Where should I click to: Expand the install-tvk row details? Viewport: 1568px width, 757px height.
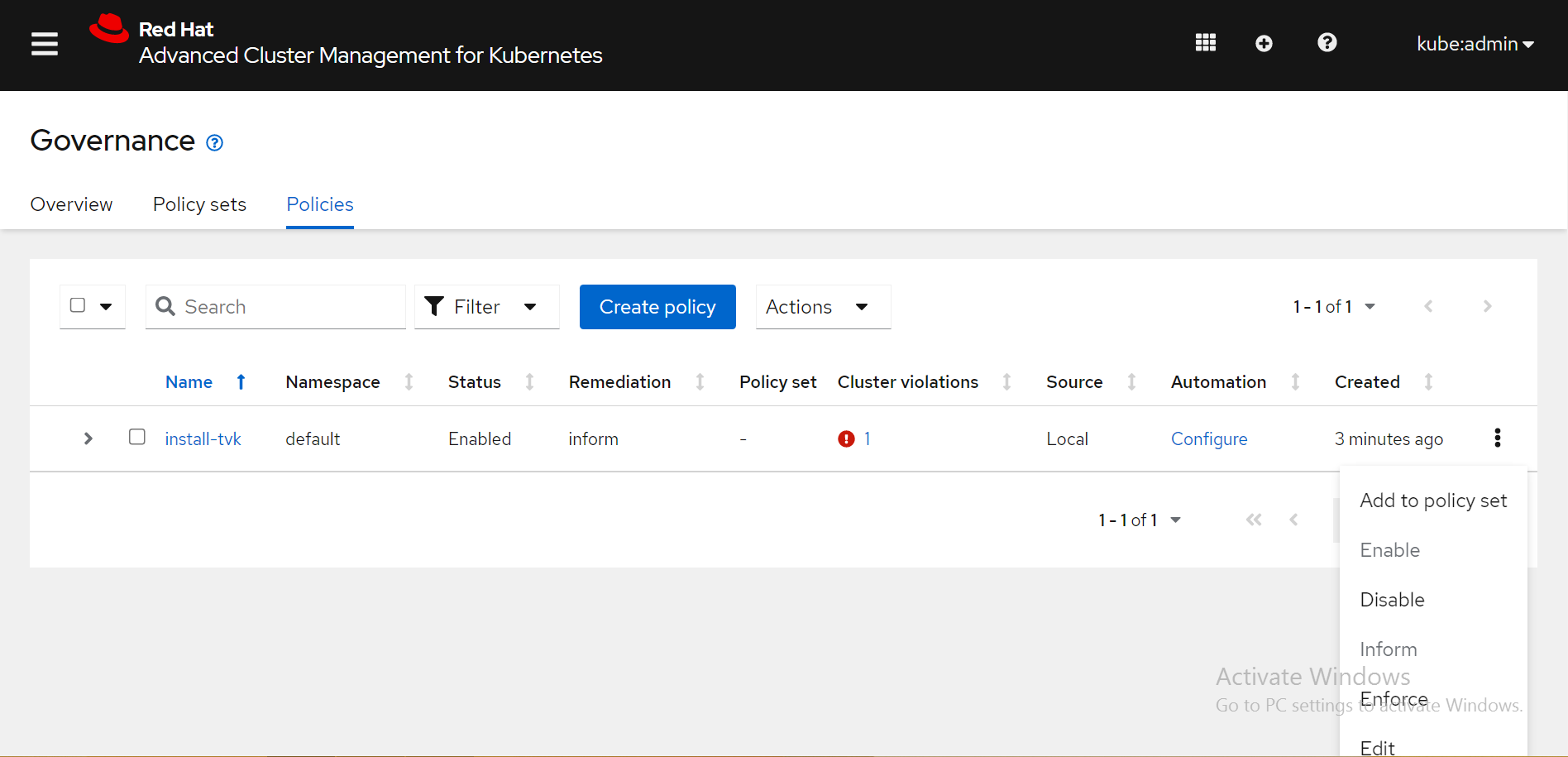coord(88,438)
